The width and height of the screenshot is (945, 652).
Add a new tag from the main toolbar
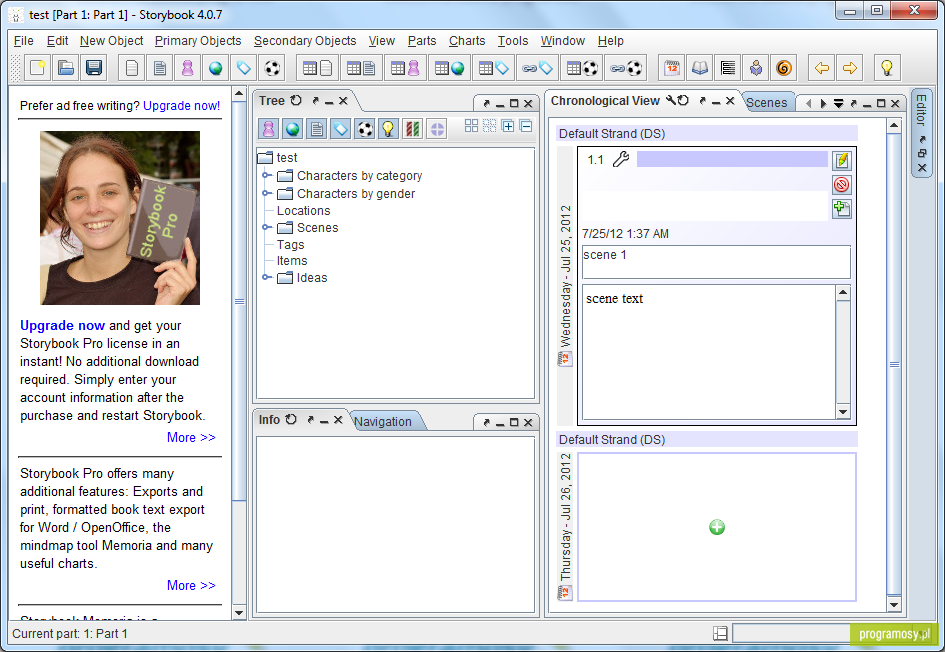243,68
